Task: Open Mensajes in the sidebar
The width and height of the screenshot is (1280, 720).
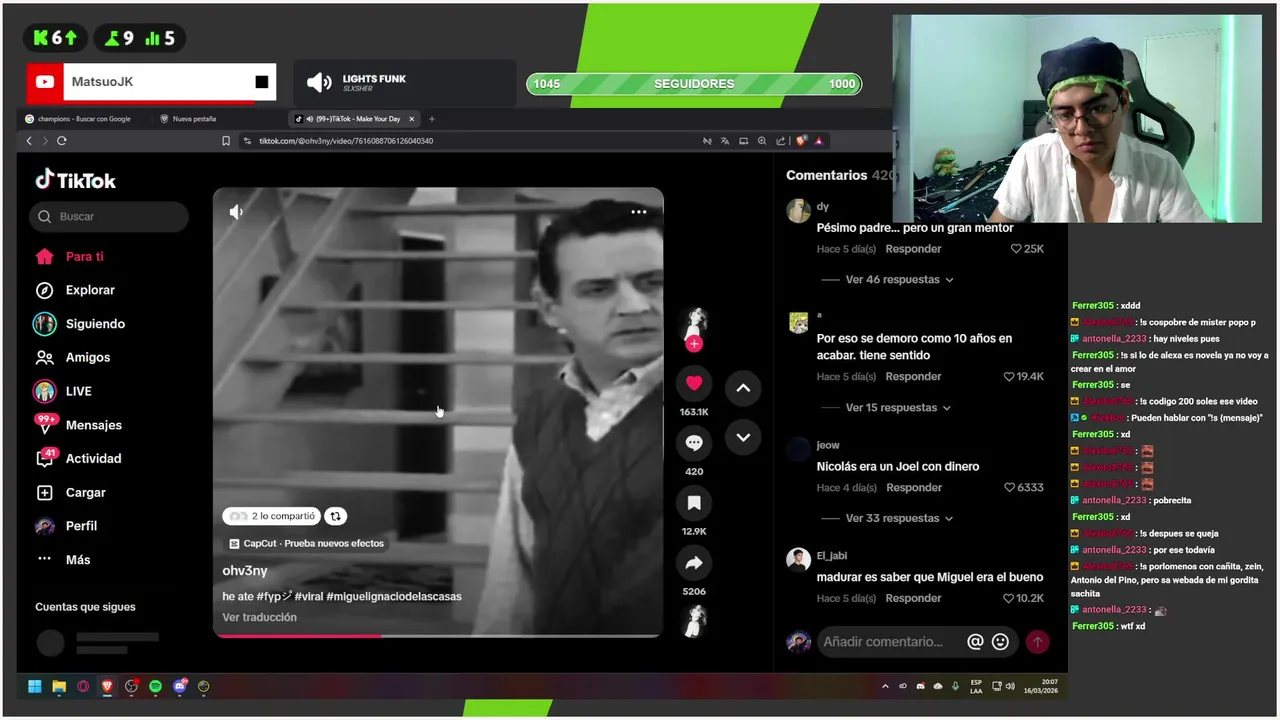Action: [x=78, y=425]
